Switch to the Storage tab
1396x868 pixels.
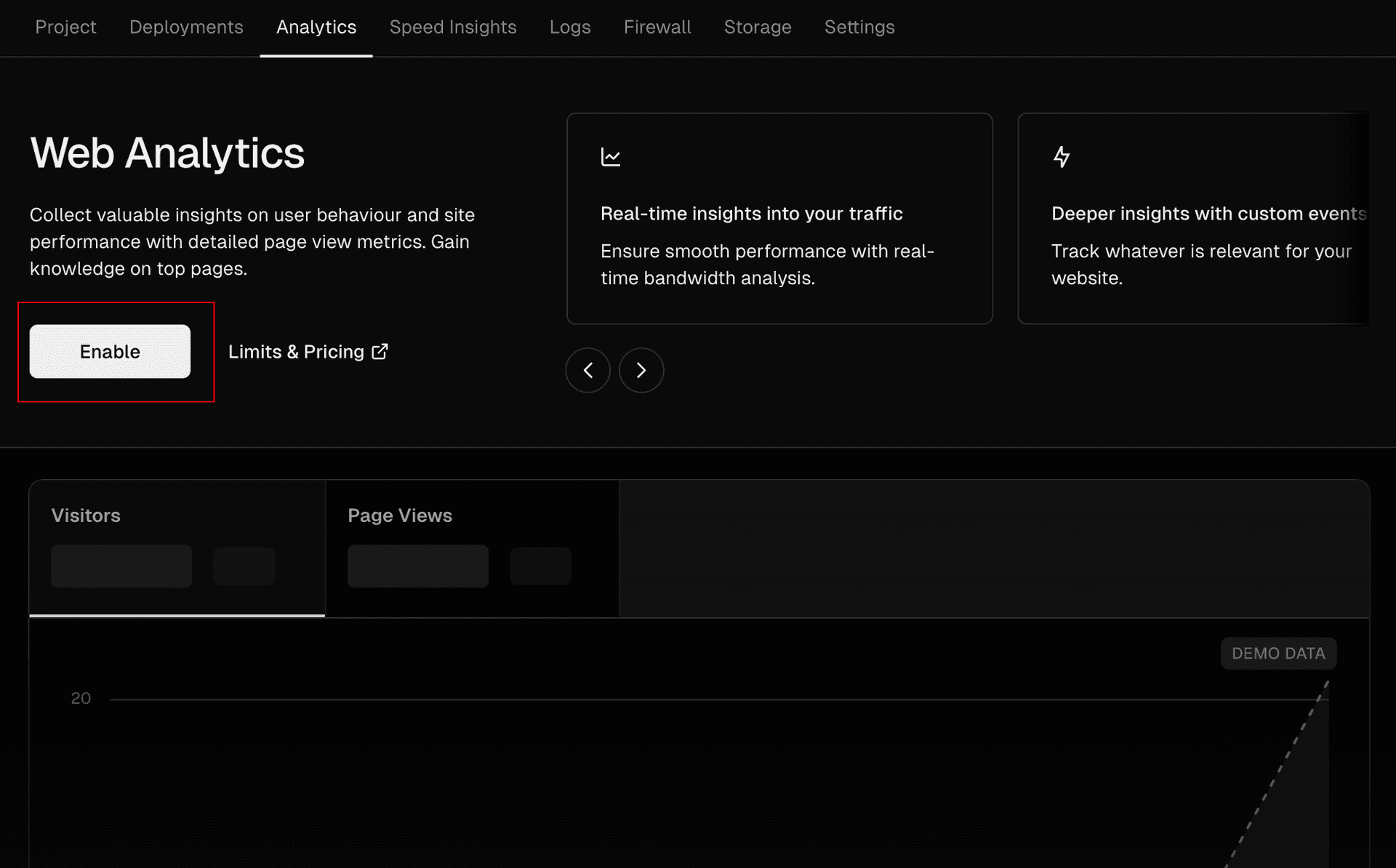pyautogui.click(x=758, y=27)
